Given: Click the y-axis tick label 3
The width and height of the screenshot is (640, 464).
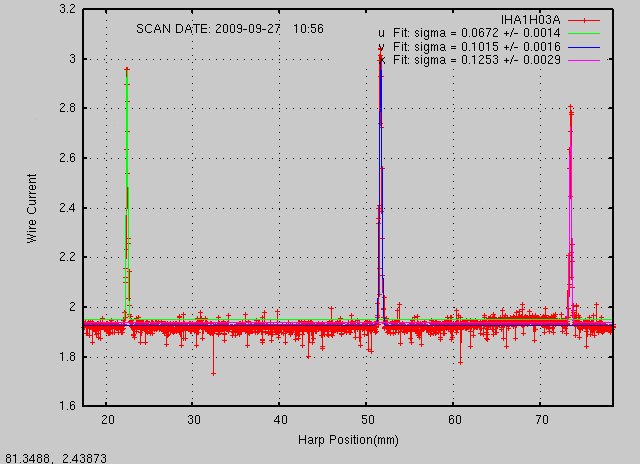Looking at the screenshot, I should tap(73, 59).
